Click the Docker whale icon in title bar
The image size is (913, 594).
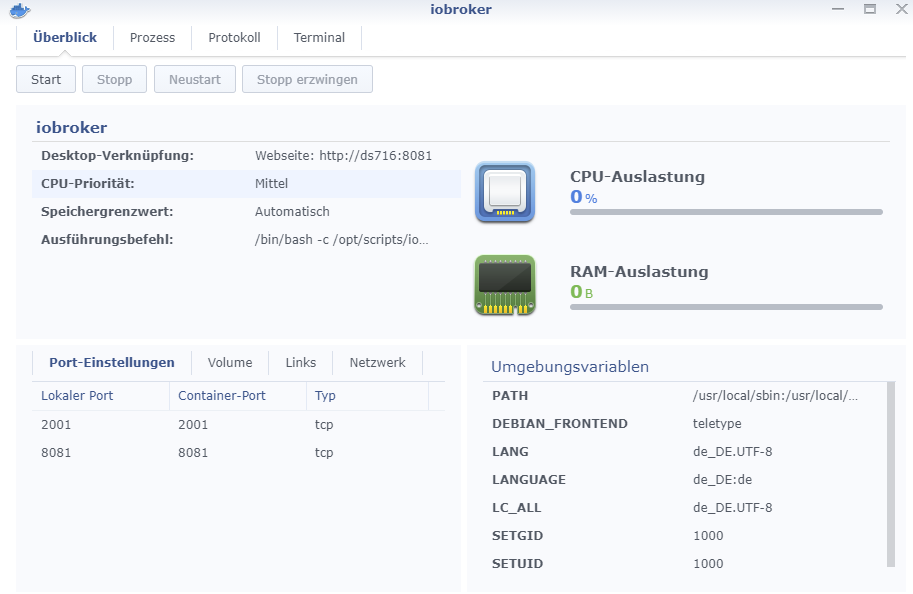20,10
